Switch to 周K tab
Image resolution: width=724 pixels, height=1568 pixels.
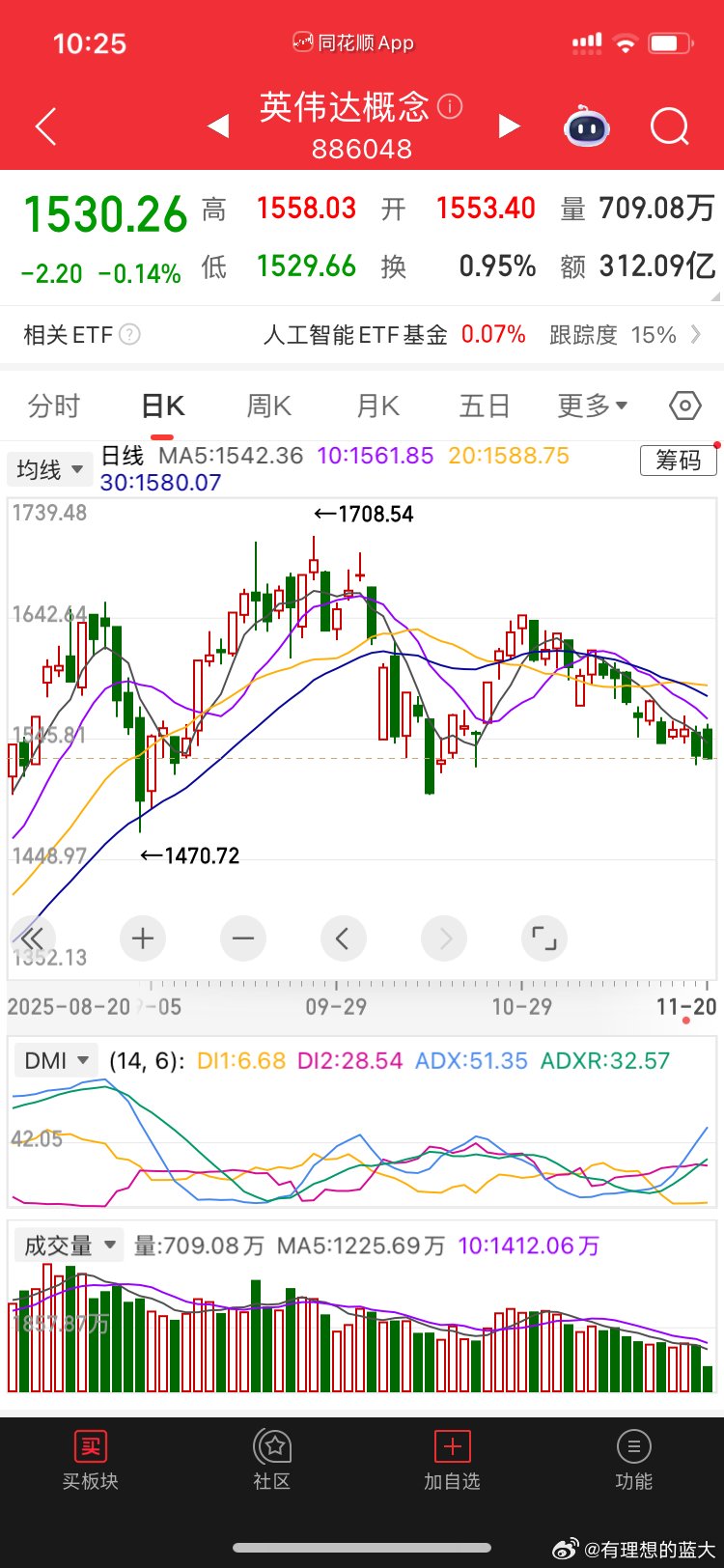pyautogui.click(x=269, y=406)
